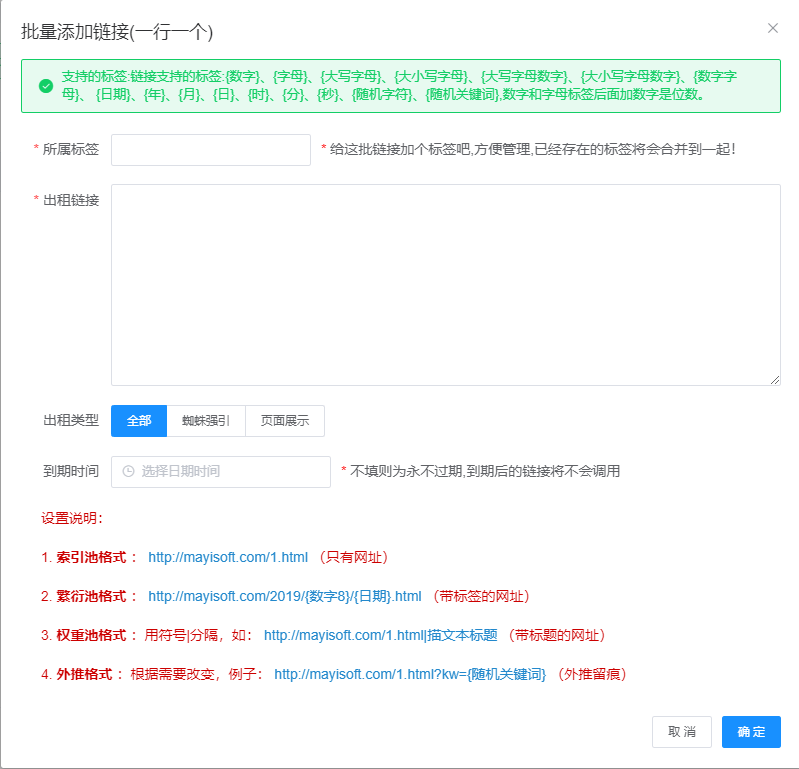The height and width of the screenshot is (769, 799).
Task: Choose the 蜘蛛强引 rental type
Action: coord(206,421)
